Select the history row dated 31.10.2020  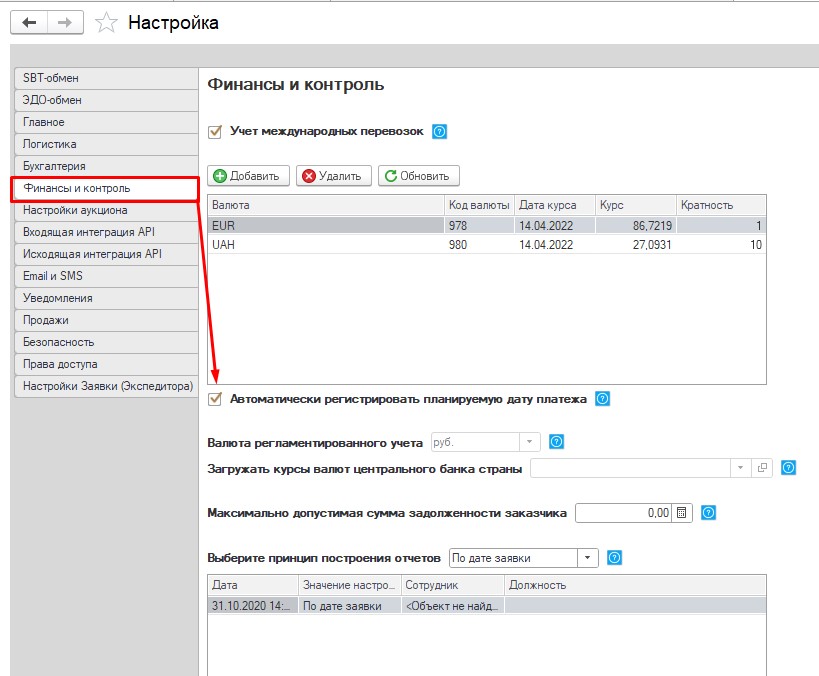487,606
